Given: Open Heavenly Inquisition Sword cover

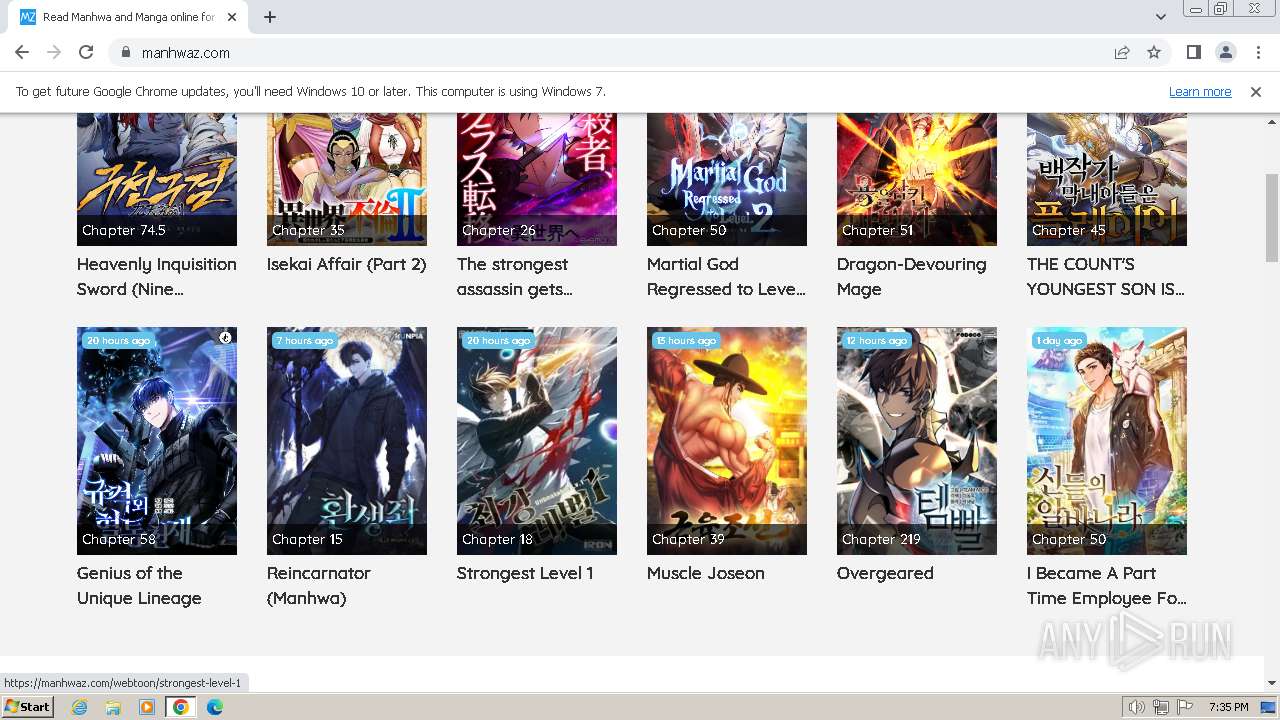Looking at the screenshot, I should [x=157, y=179].
